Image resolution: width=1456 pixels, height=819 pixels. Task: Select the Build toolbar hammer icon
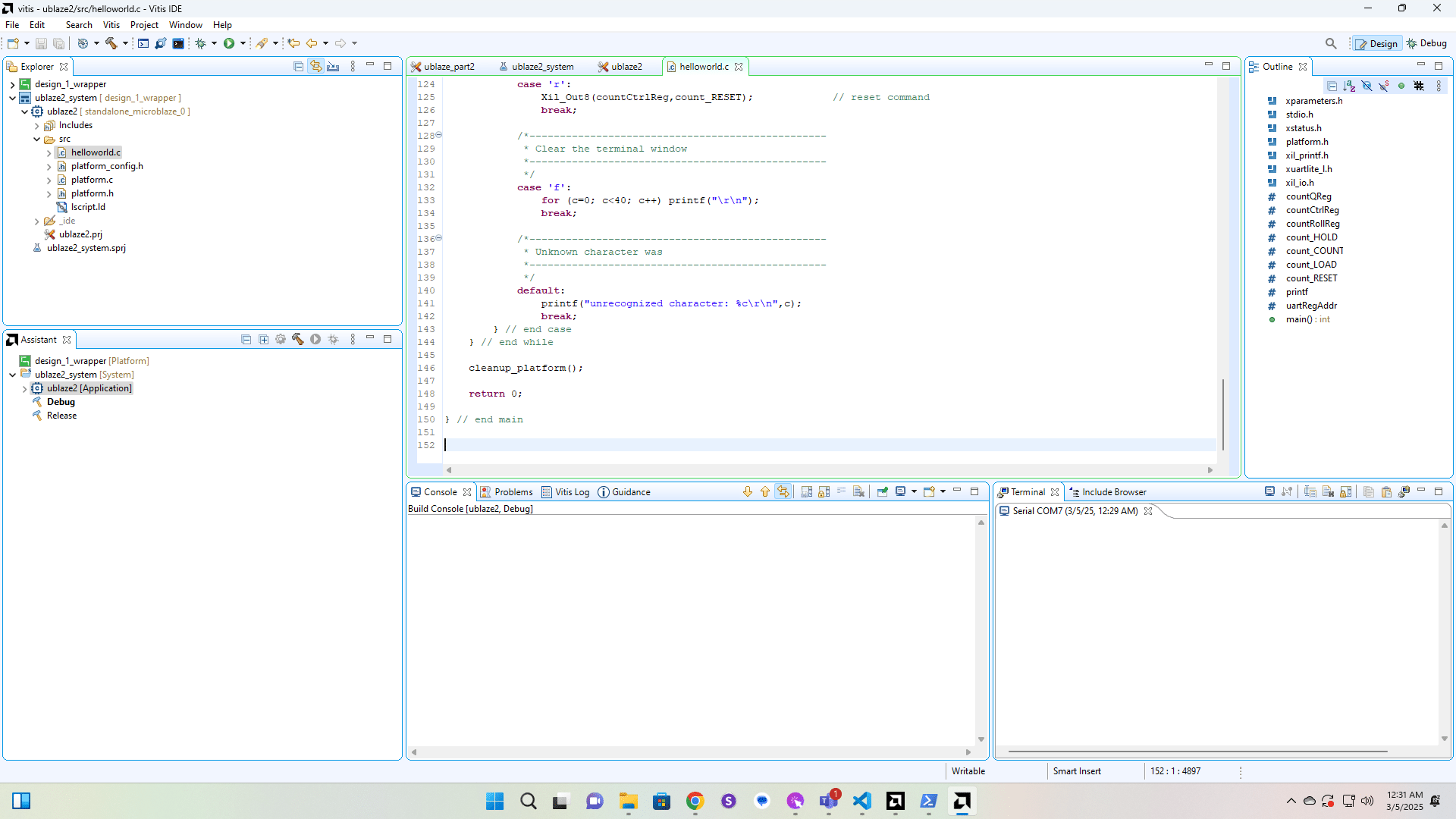(111, 43)
